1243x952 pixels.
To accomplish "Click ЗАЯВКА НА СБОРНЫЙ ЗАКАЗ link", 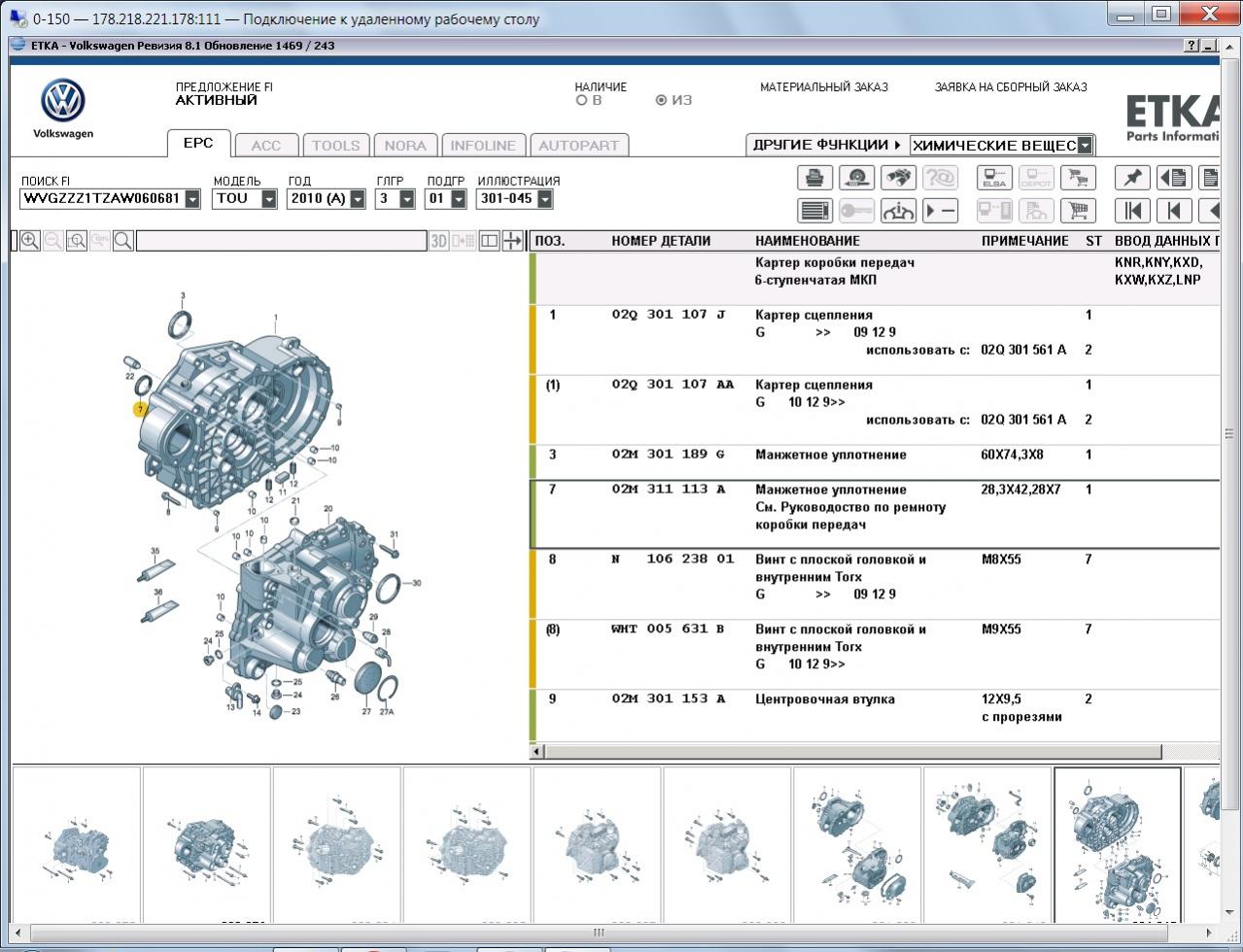I will [x=1011, y=86].
